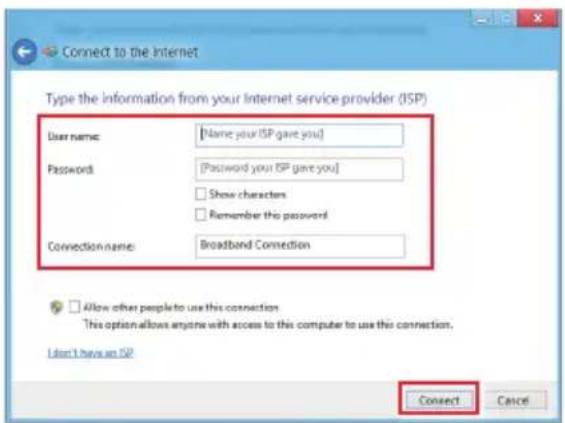Click into the Password input field
The height and width of the screenshot is (423, 565).
point(299,169)
